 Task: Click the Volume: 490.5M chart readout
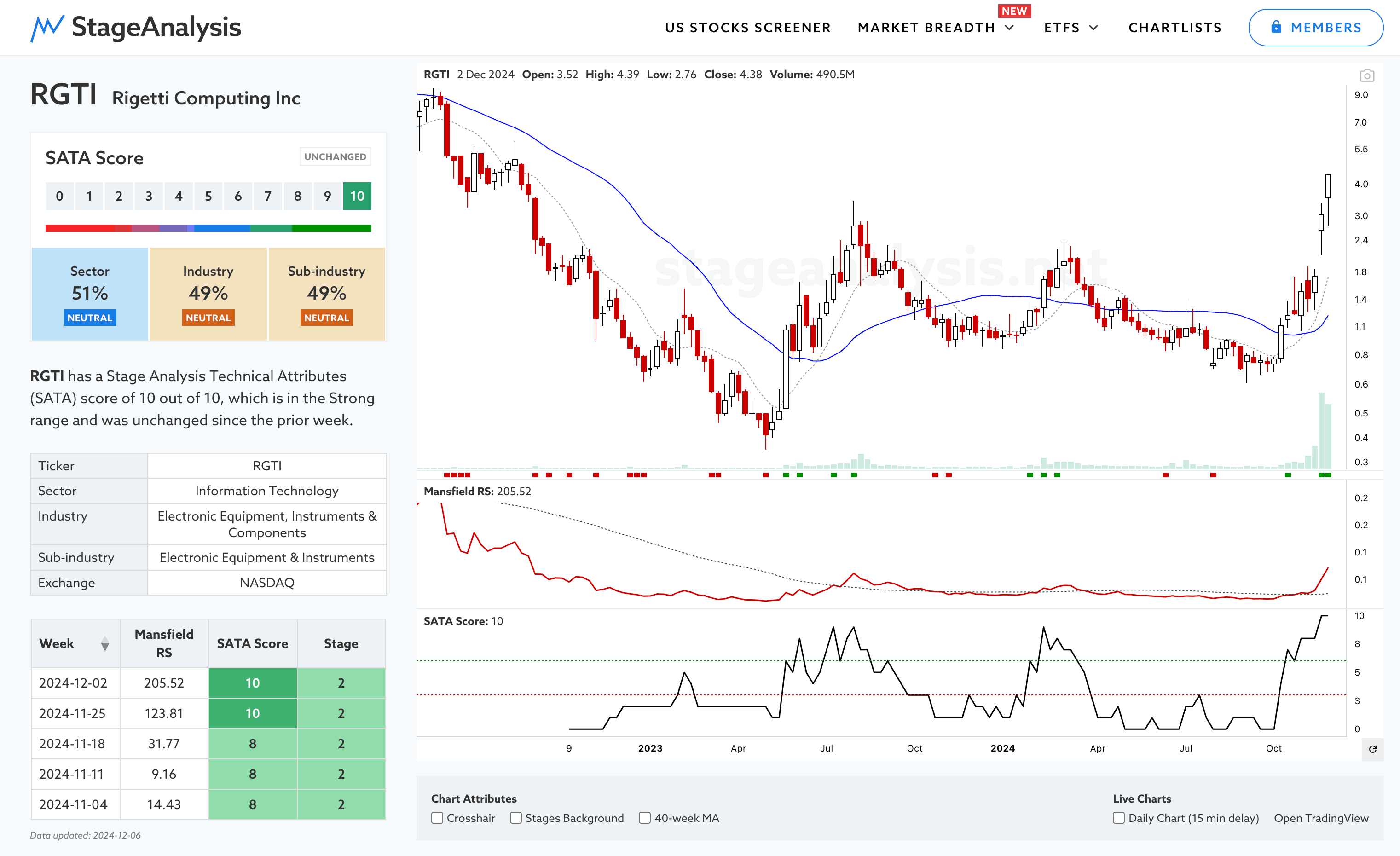tap(812, 75)
